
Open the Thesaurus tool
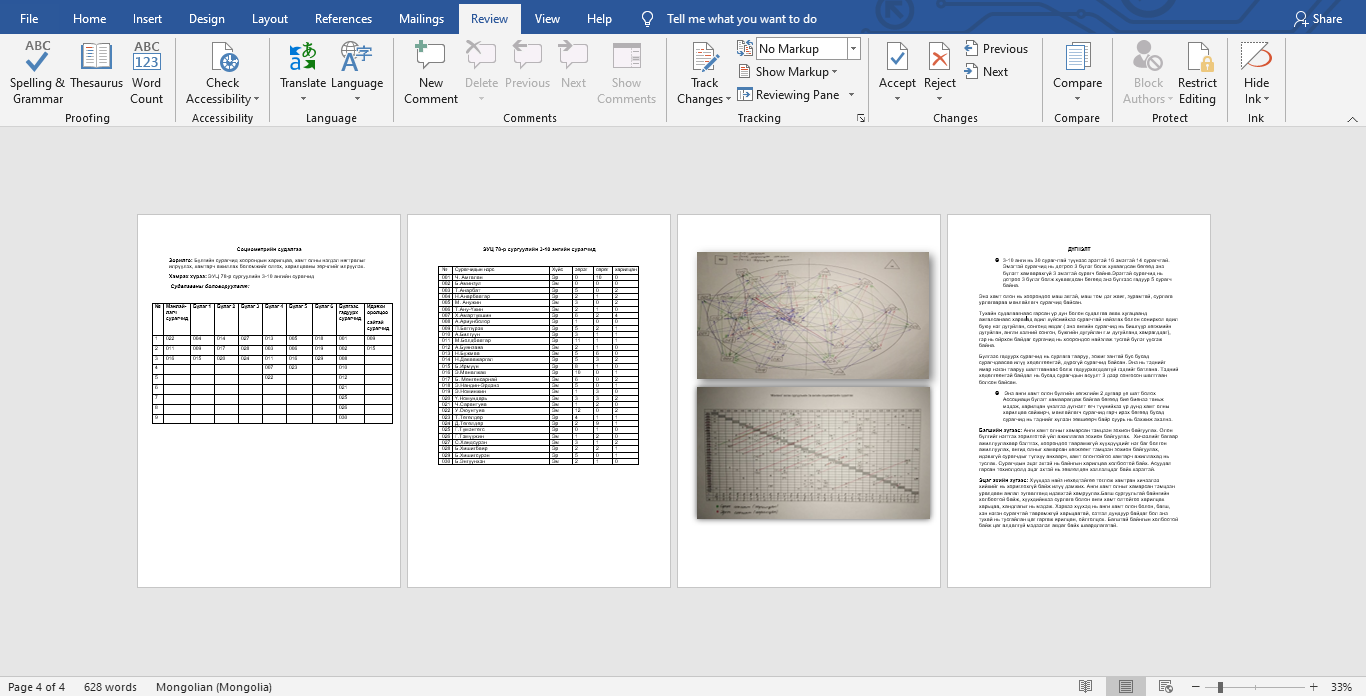coord(96,72)
